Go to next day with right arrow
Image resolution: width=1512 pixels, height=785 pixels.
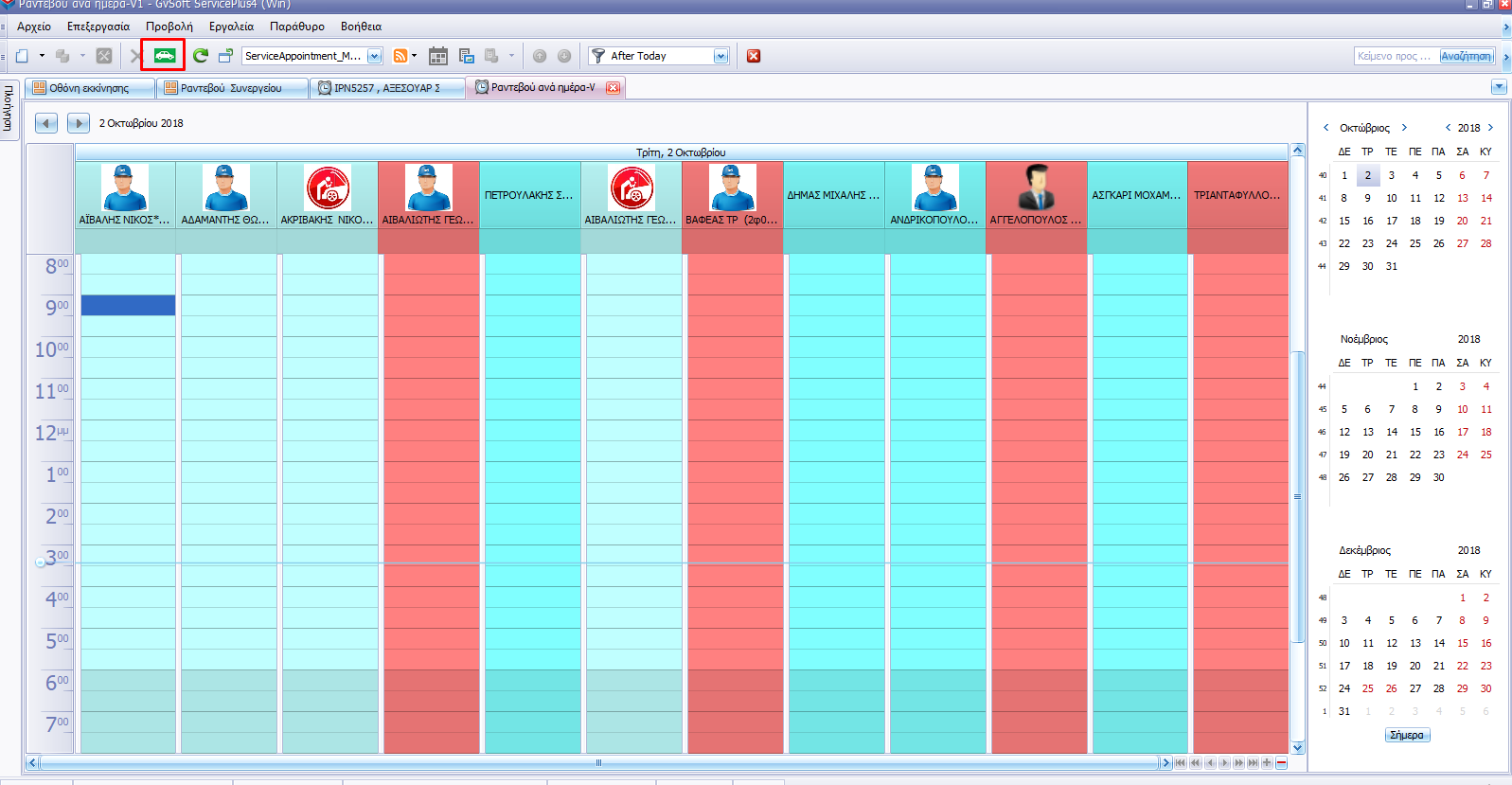coord(79,123)
